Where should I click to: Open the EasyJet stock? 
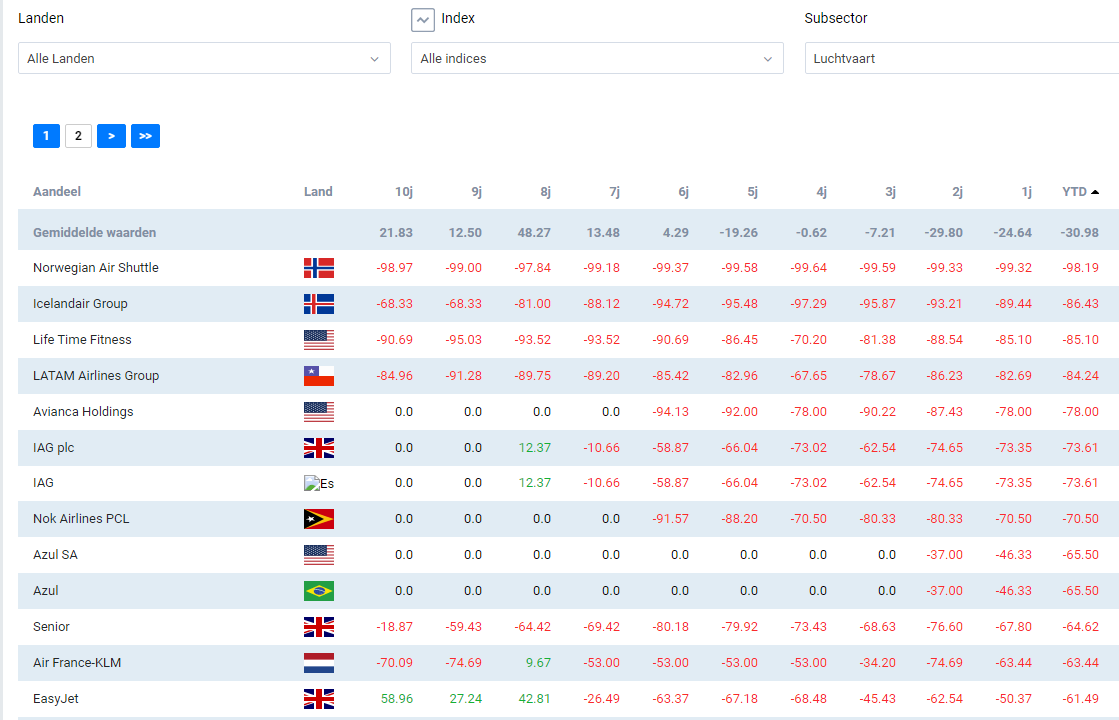[x=56, y=699]
